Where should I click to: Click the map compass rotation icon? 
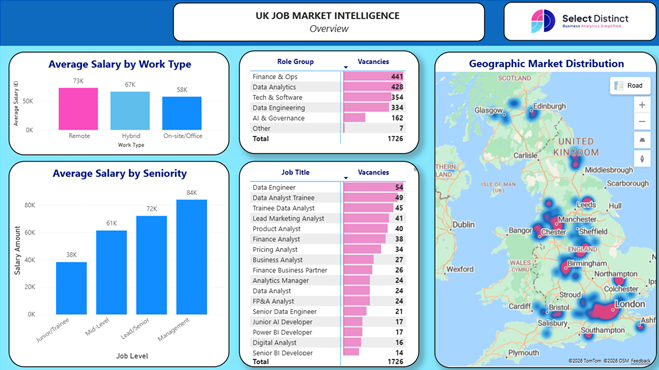pyautogui.click(x=642, y=159)
